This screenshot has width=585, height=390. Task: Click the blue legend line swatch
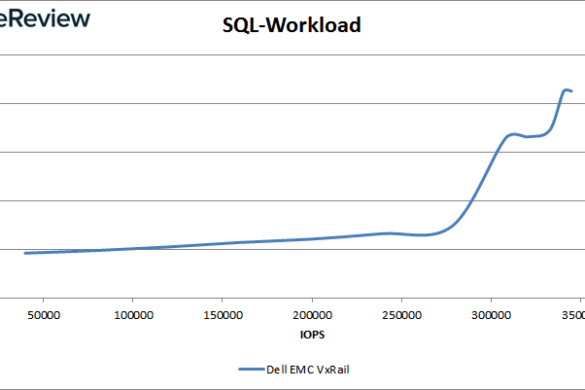pos(251,369)
